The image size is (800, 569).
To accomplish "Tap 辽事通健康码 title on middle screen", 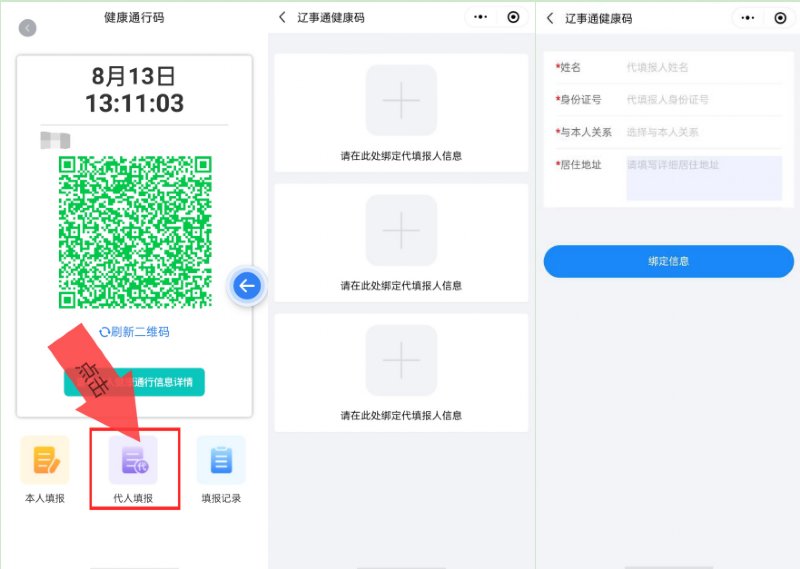I will 331,18.
